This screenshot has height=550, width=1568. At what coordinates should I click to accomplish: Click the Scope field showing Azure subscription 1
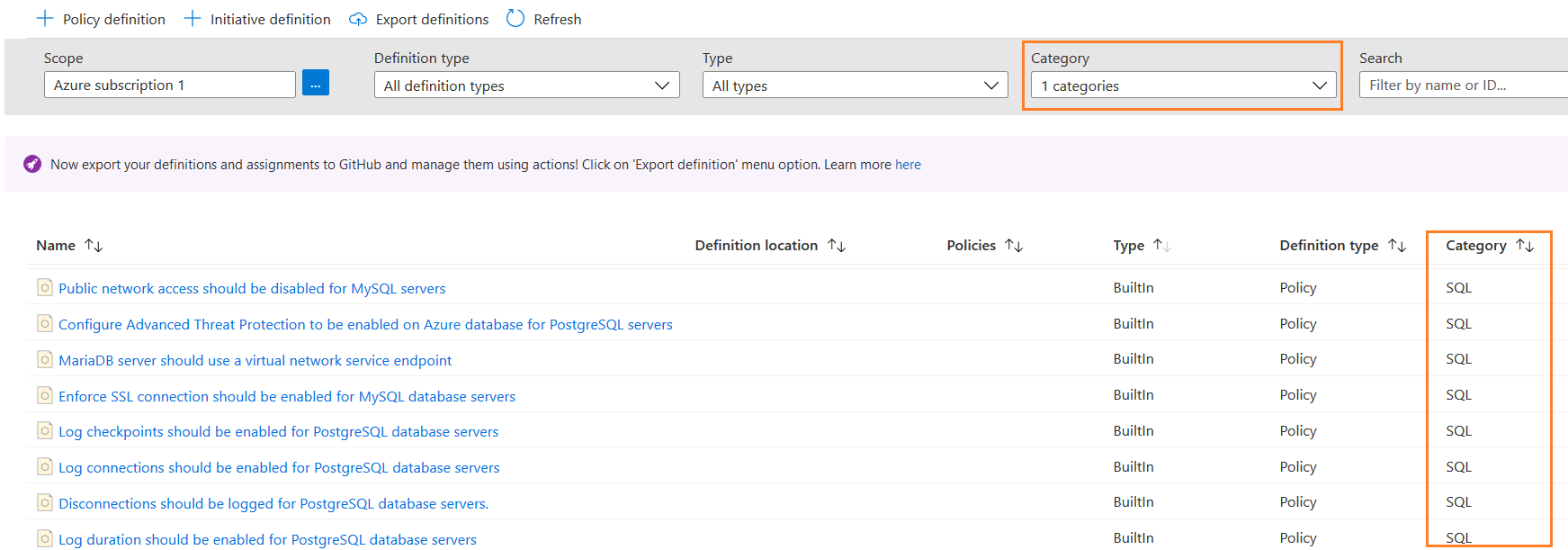[x=169, y=85]
